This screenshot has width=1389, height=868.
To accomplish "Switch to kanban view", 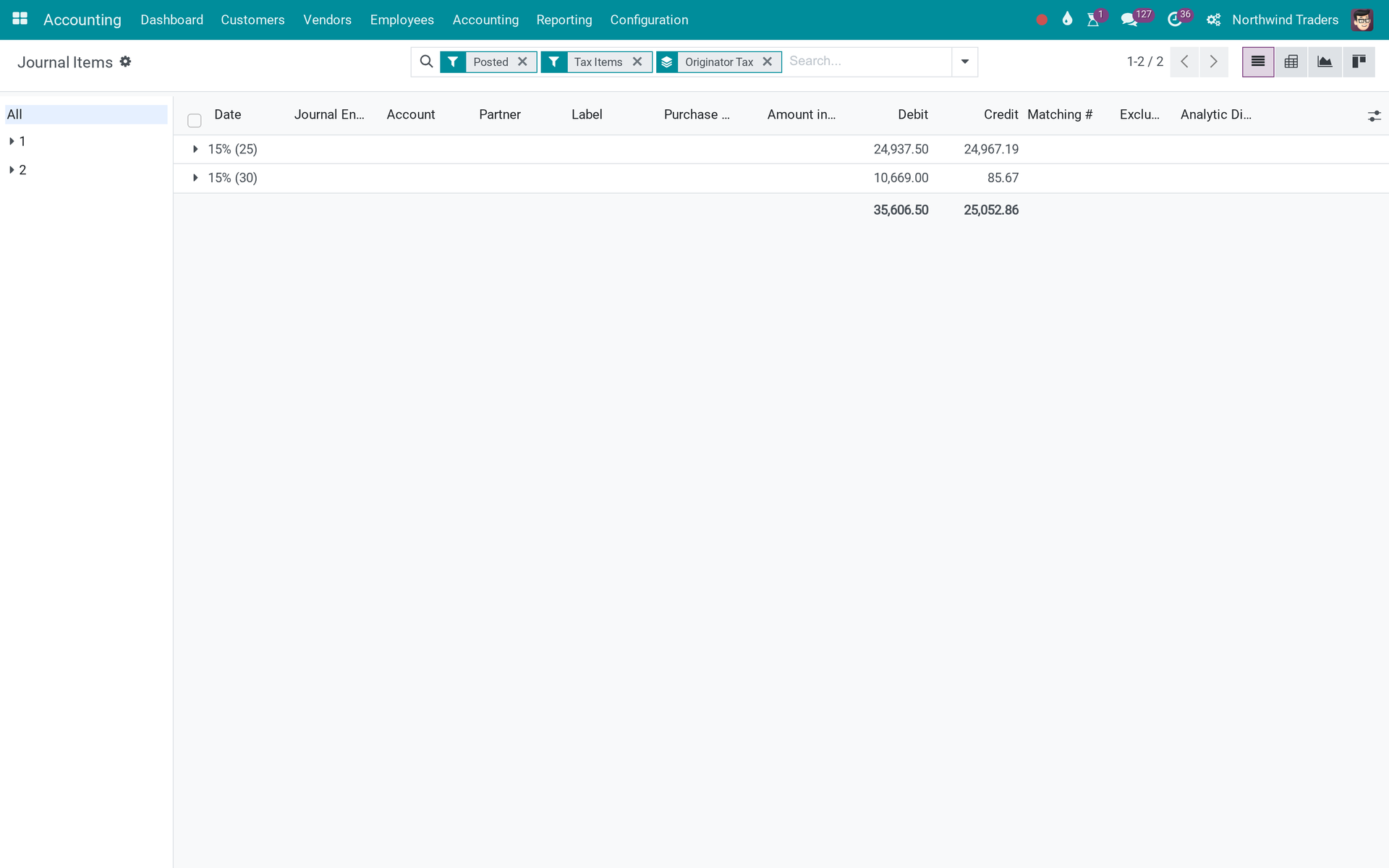I will (1359, 62).
